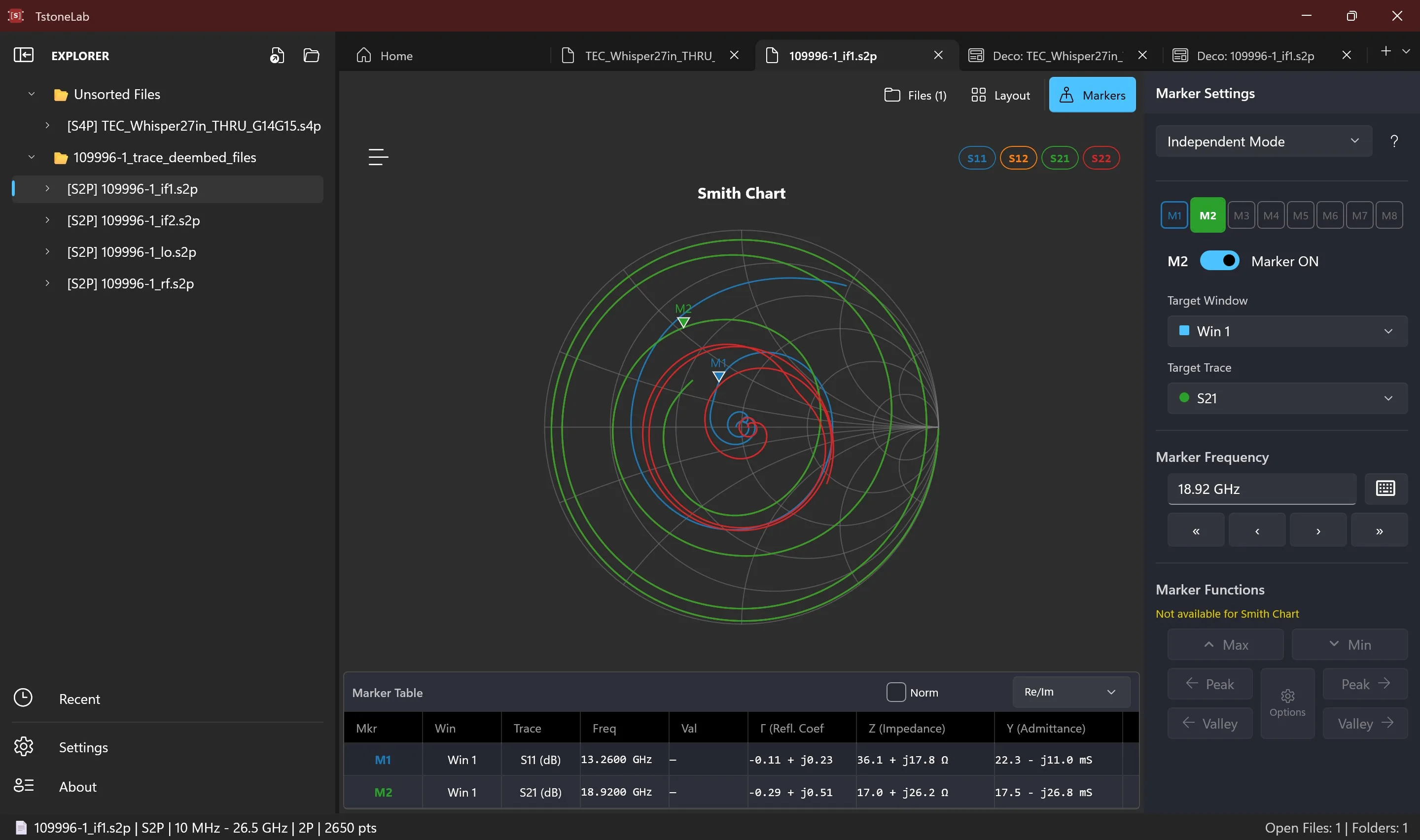Select marker M3 button
This screenshot has width=1420, height=840.
(1241, 215)
